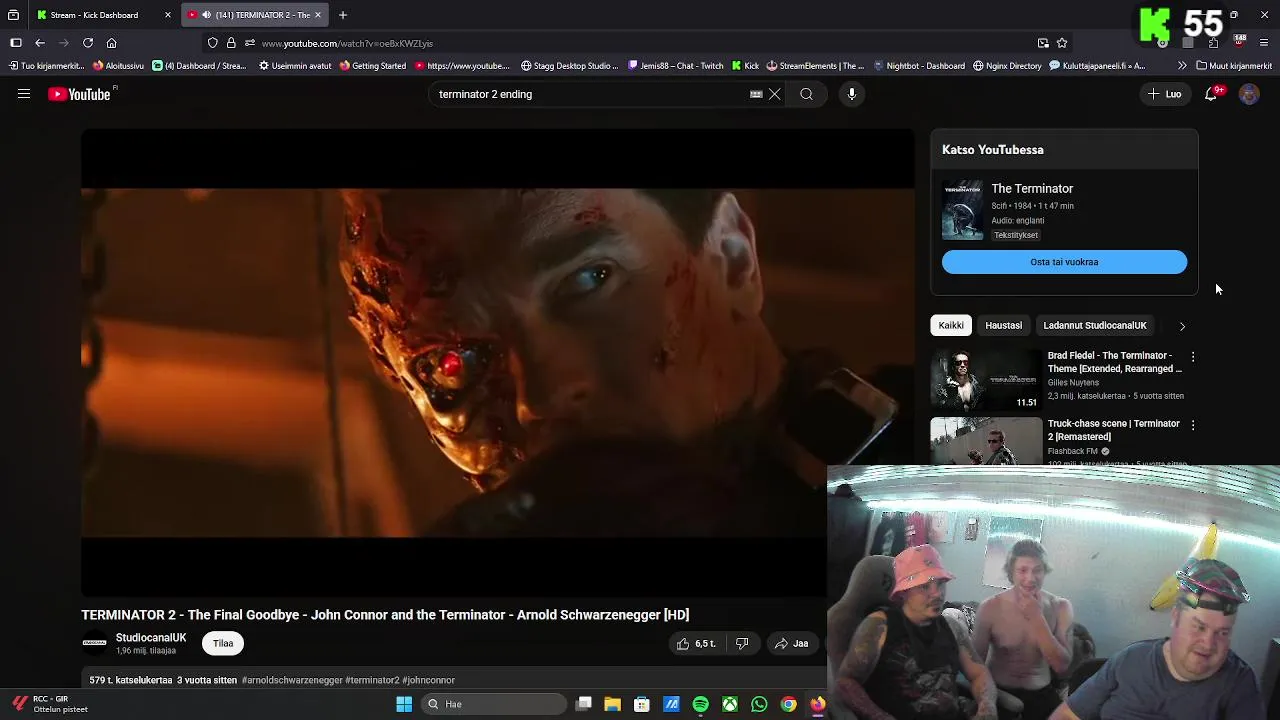The width and height of the screenshot is (1280, 720).
Task: Open Tuo kirjanmerkit bookmark item
Action: (x=46, y=66)
